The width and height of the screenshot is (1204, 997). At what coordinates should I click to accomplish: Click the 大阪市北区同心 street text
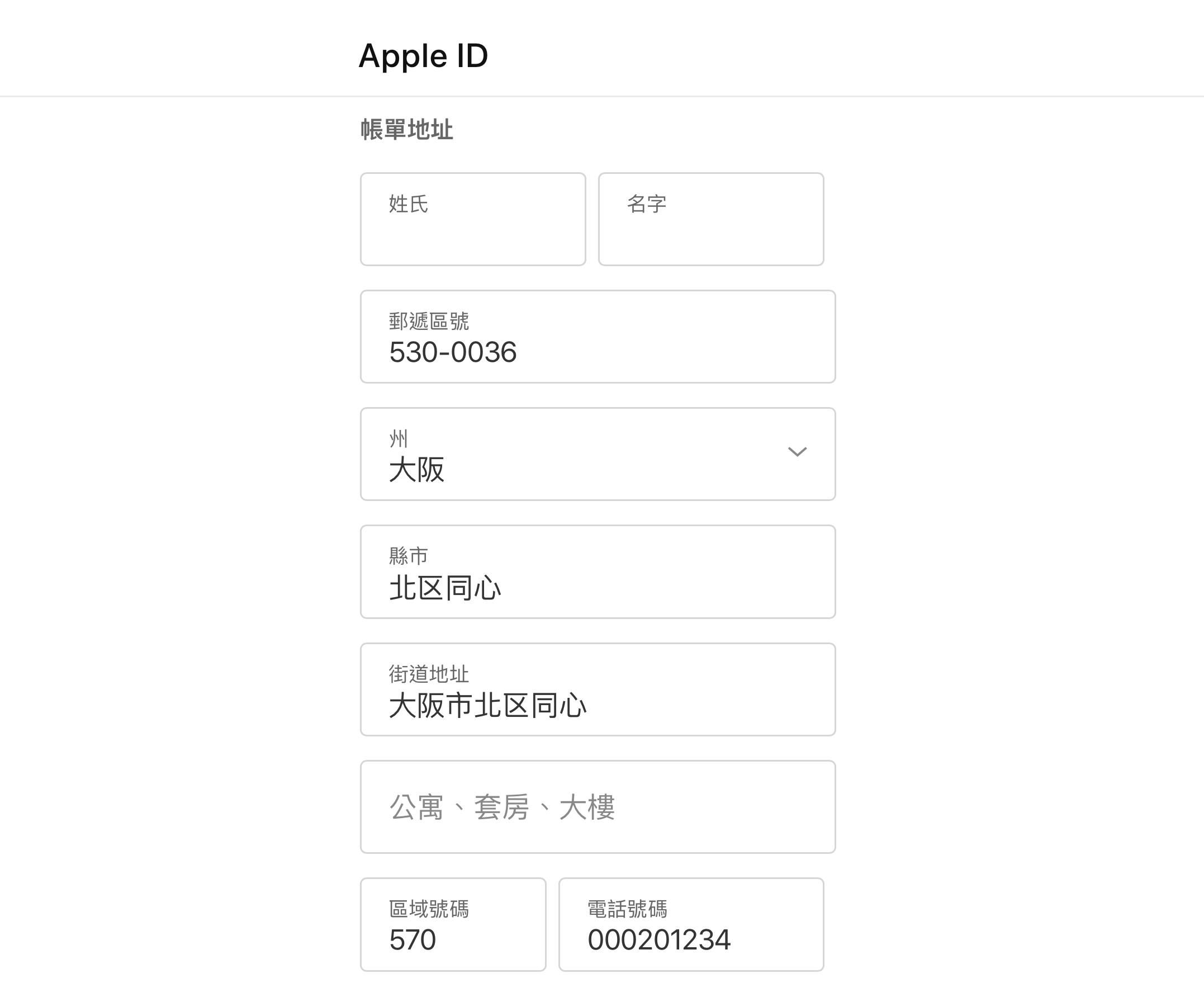tap(488, 706)
